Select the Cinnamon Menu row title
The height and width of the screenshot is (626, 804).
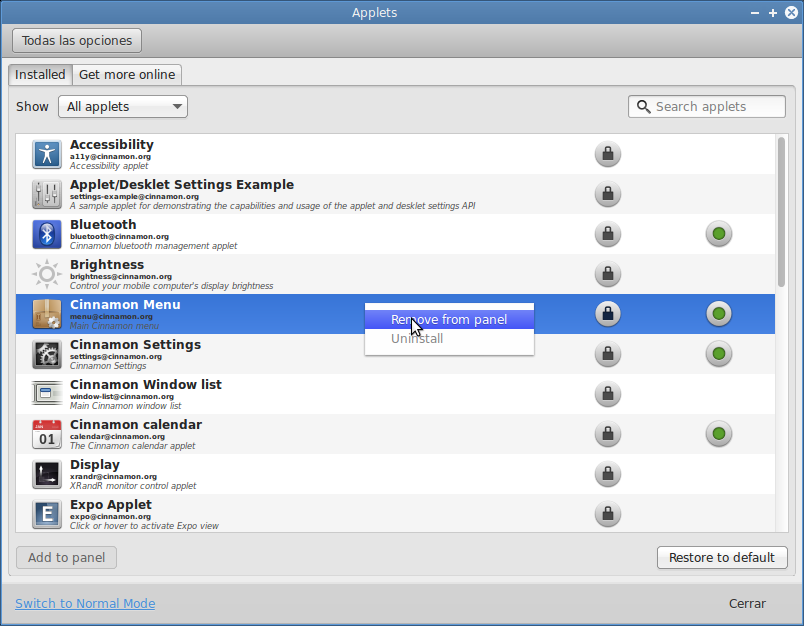125,305
